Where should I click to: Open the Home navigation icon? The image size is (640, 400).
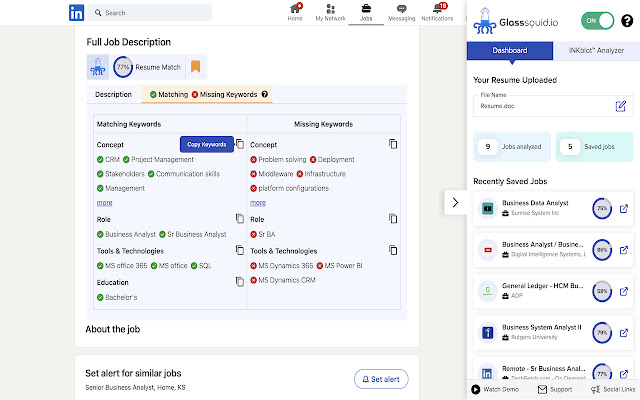click(295, 12)
